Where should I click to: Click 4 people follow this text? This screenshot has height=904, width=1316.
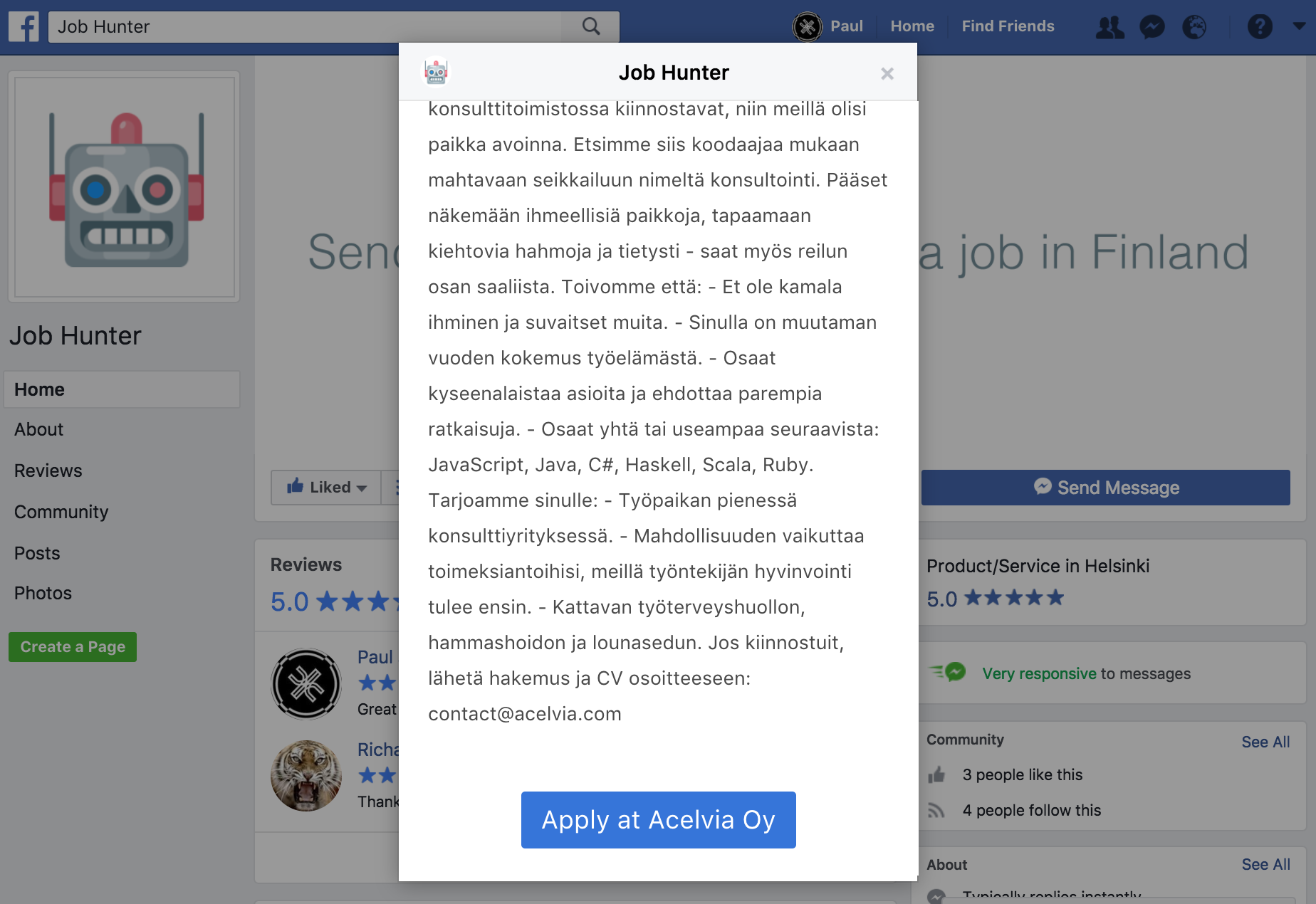coord(1031,810)
